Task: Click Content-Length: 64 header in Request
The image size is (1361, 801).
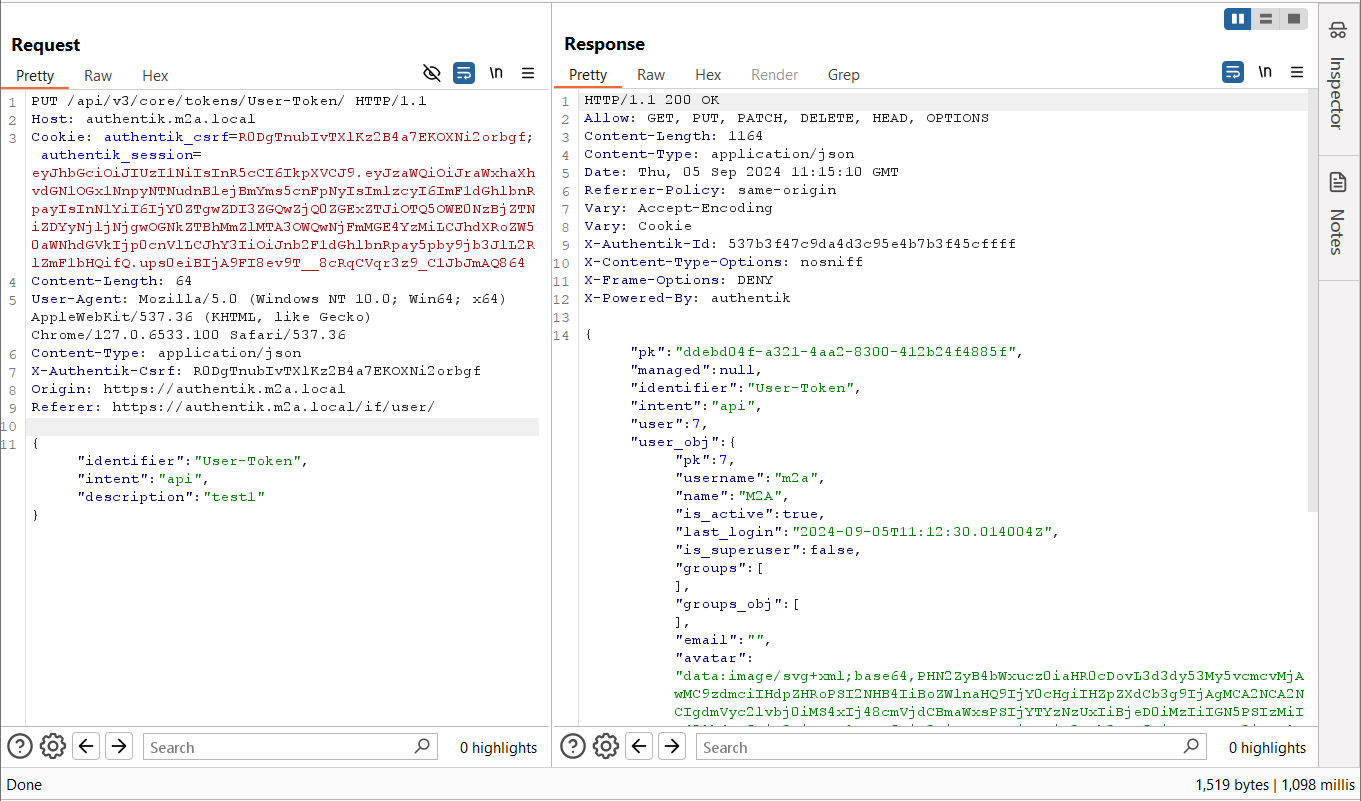Action: (111, 281)
